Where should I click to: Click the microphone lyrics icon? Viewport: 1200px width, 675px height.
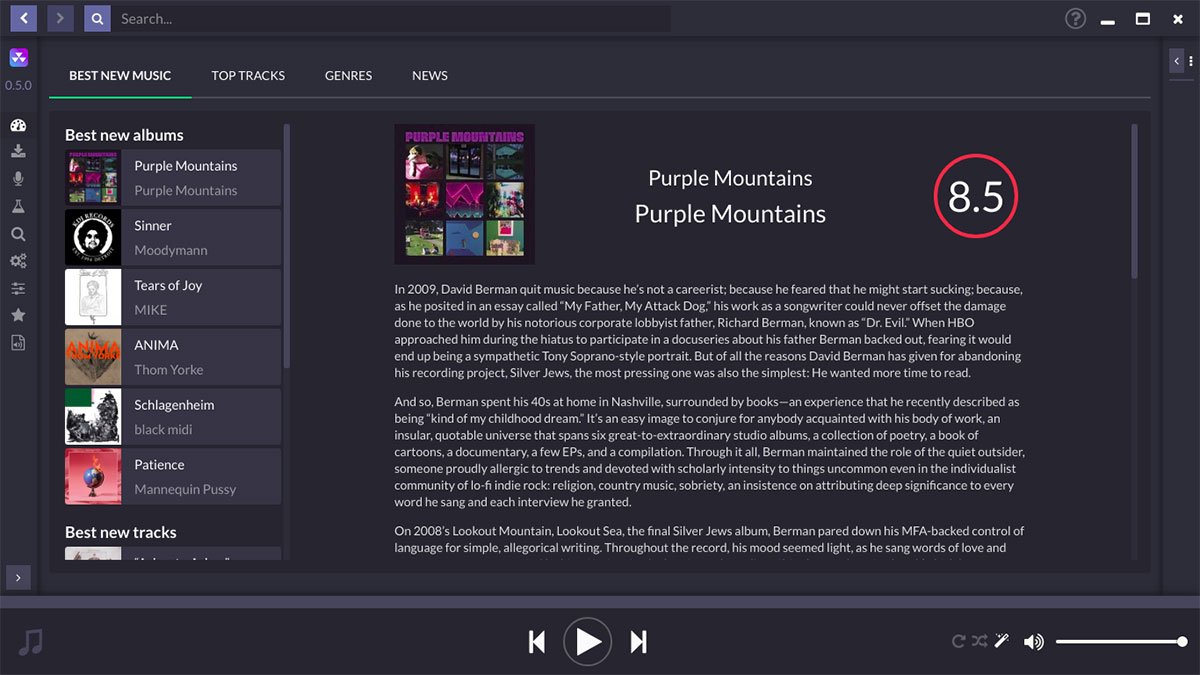coord(18,179)
